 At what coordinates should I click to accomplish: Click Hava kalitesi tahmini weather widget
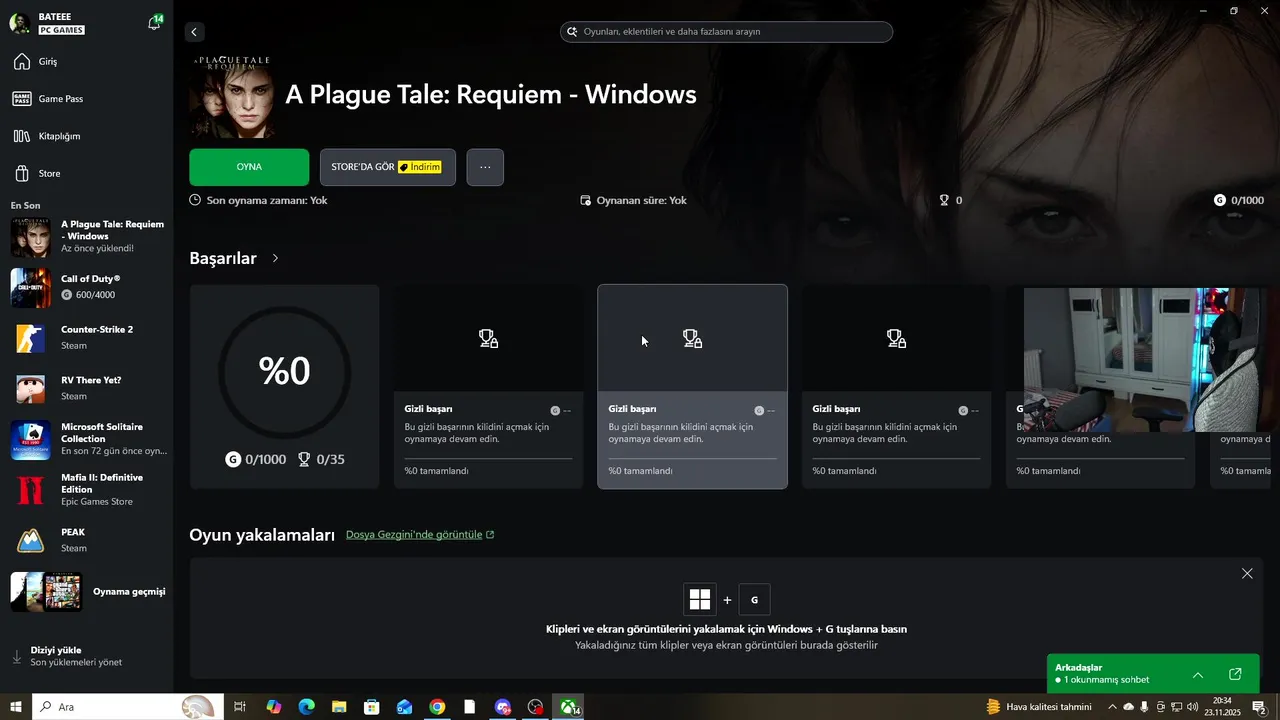pyautogui.click(x=1039, y=707)
